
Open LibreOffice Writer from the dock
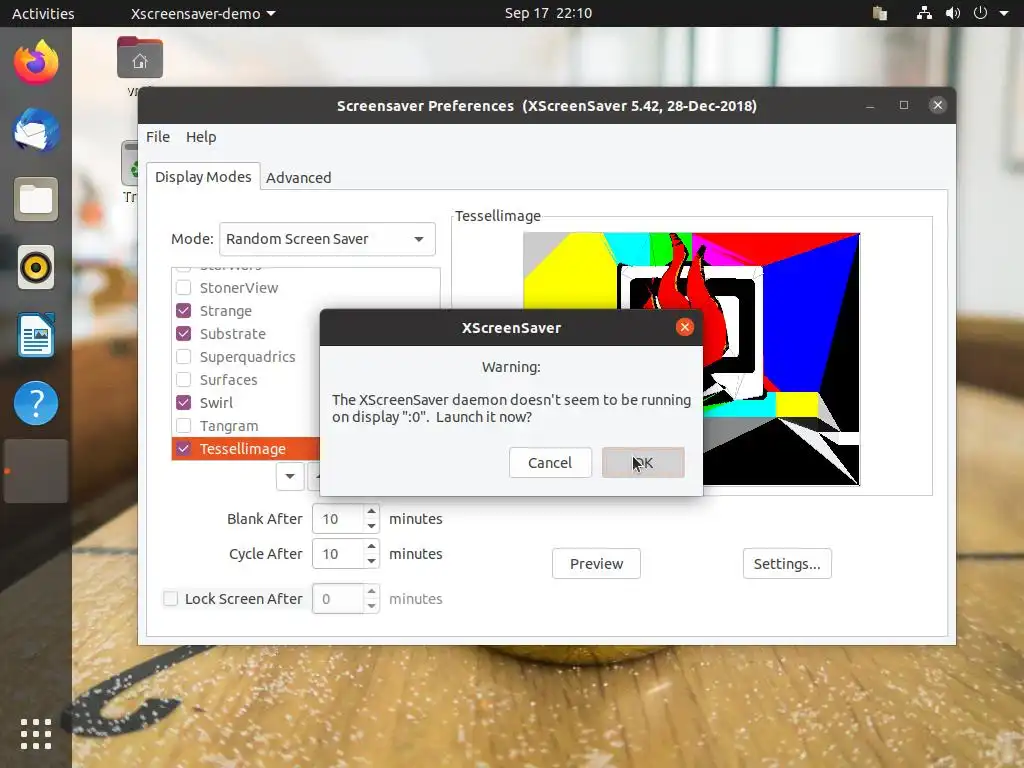tap(36, 335)
